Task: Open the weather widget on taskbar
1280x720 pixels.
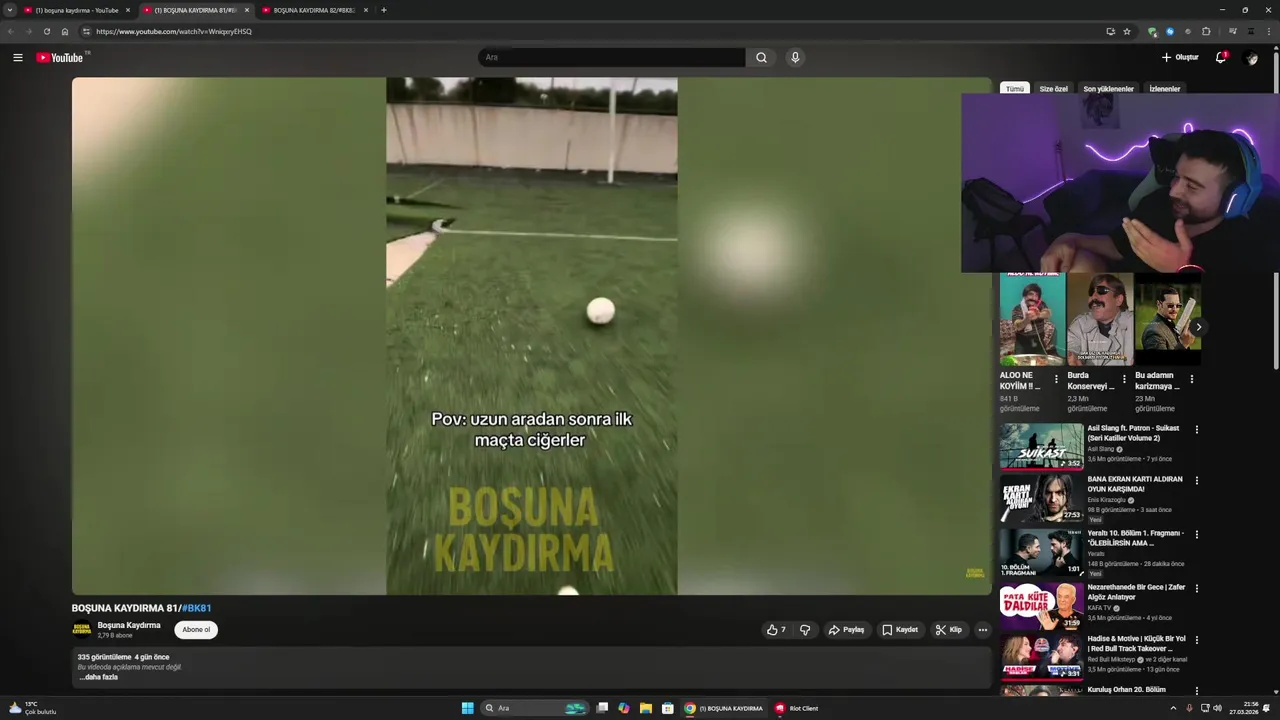Action: 33,708
